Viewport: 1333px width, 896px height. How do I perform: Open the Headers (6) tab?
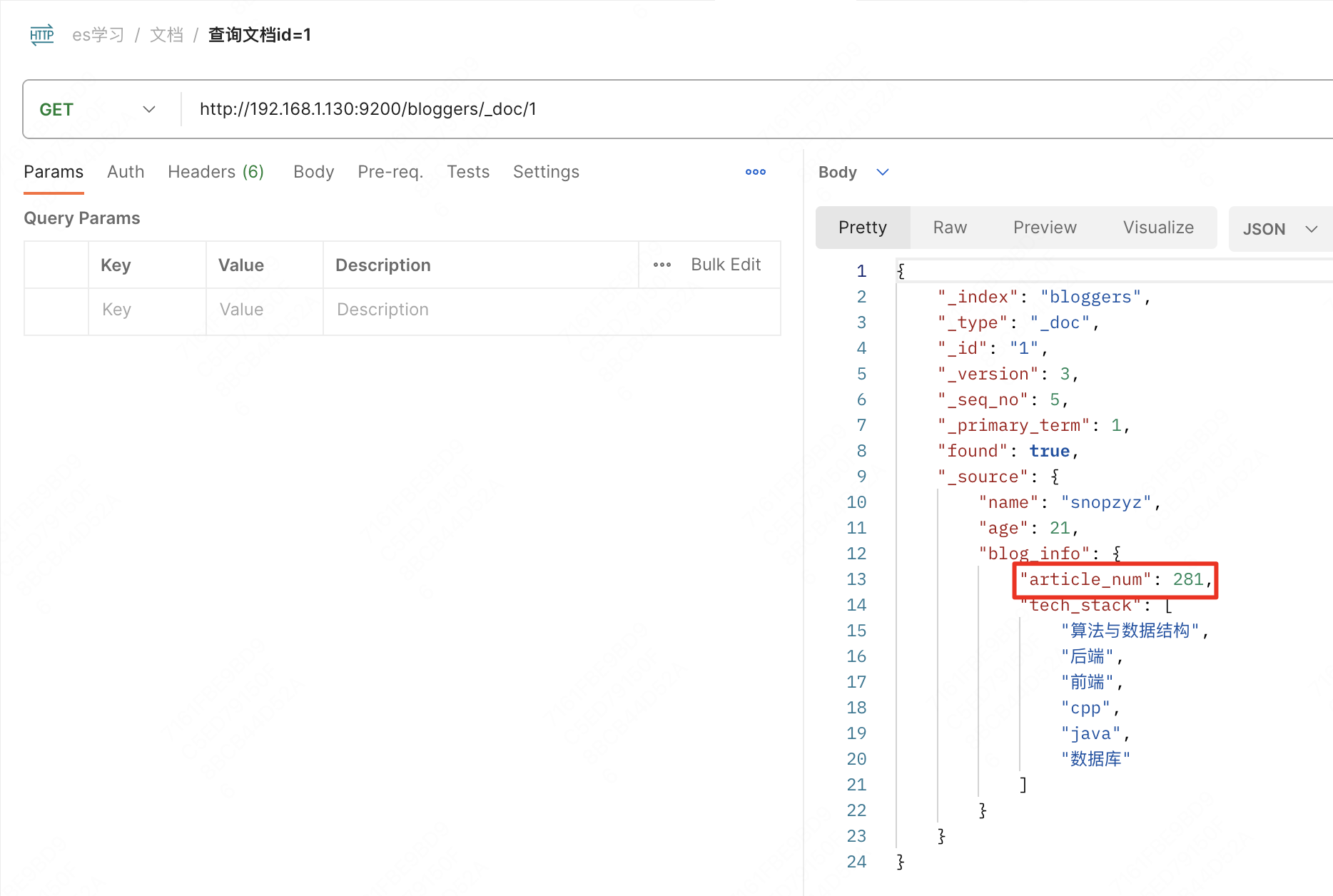pyautogui.click(x=216, y=172)
